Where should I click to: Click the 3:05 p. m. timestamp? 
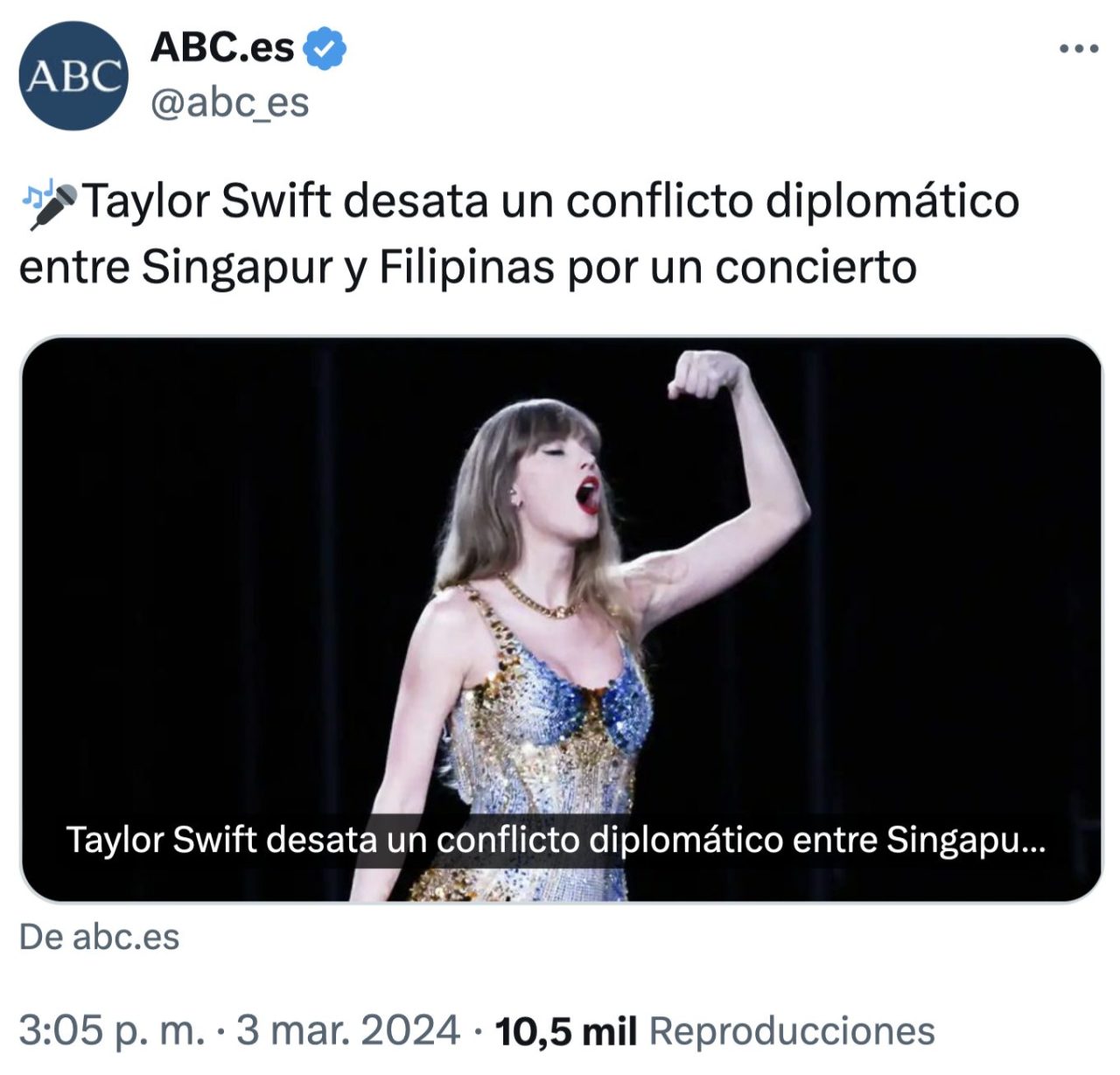pos(111,1030)
